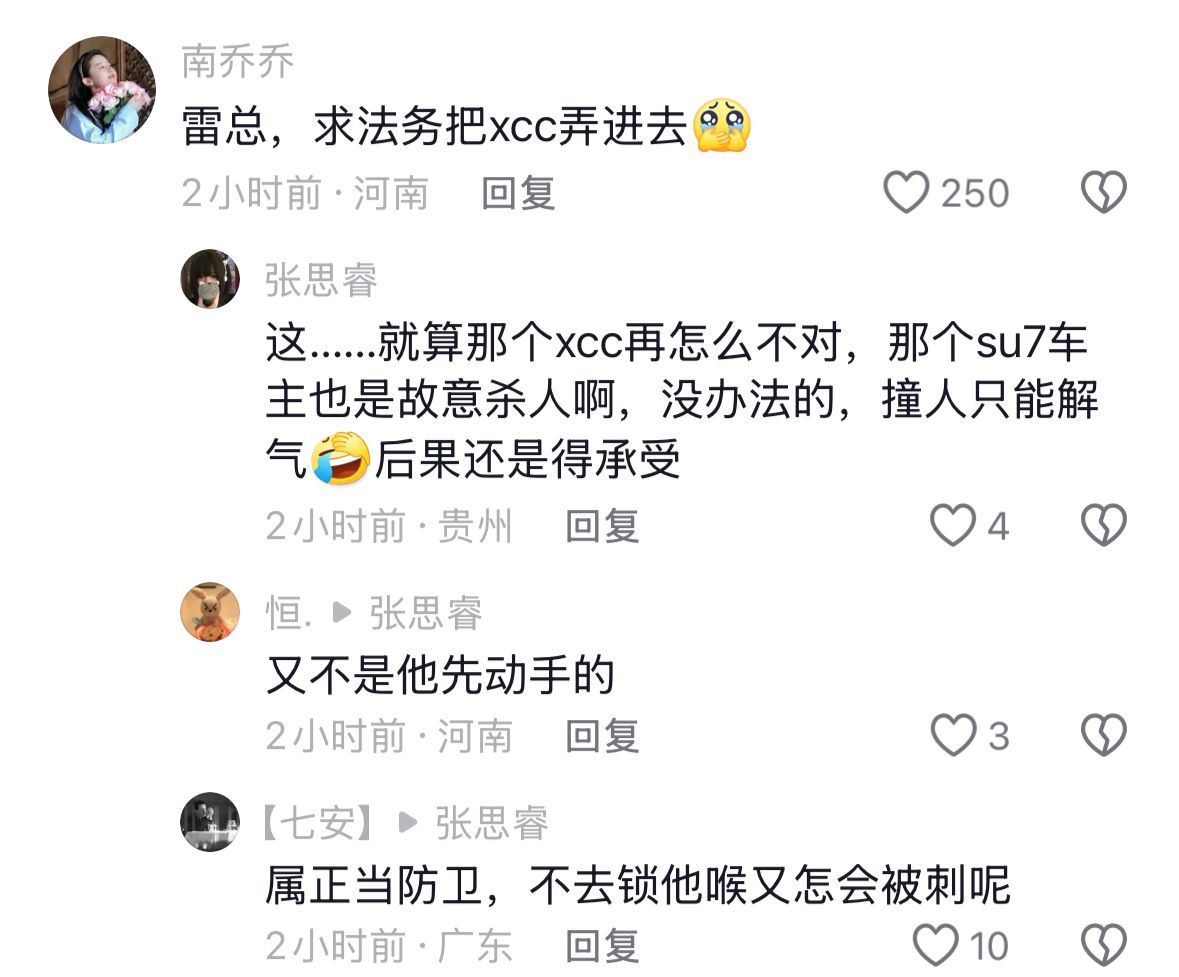
Task: Open username 张思睿 above the su7 comment
Action: click(321, 280)
